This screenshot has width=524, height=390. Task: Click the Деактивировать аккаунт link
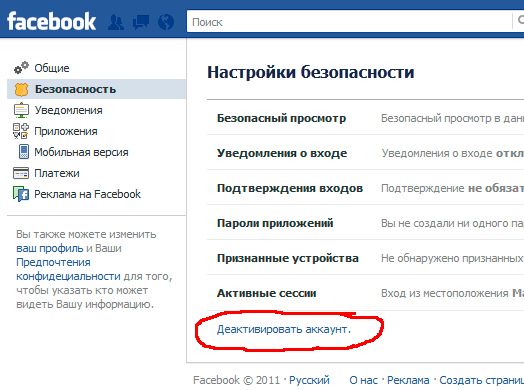pos(284,330)
